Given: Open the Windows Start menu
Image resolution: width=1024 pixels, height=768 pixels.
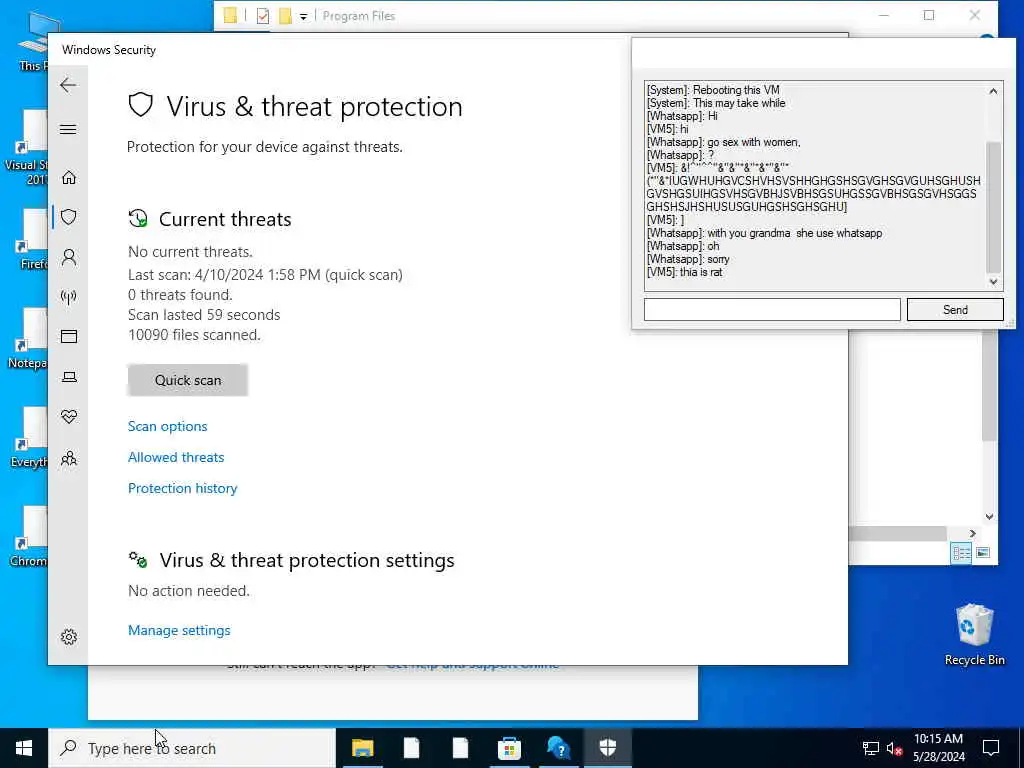Looking at the screenshot, I should tap(24, 748).
